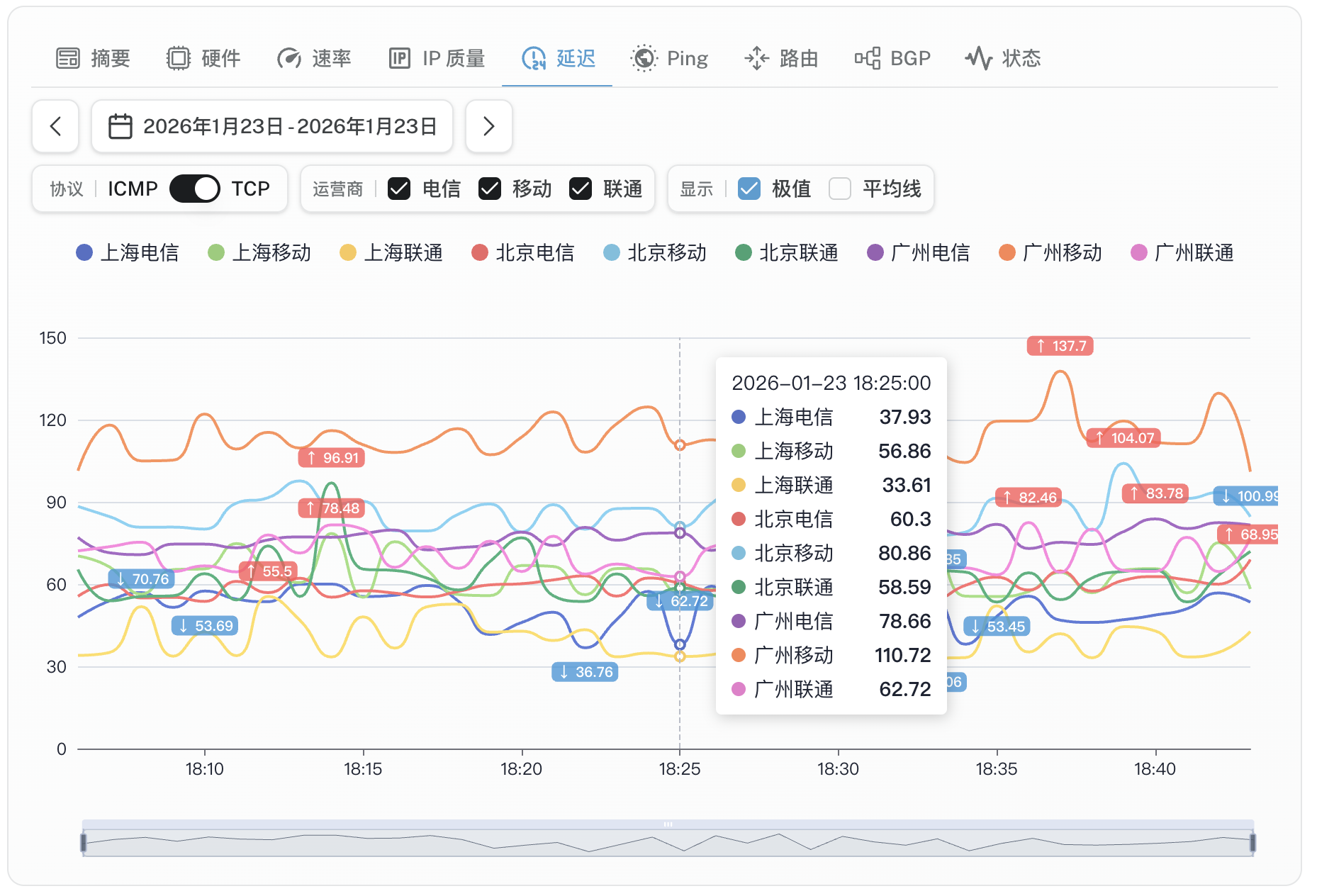Click the 78.48 peak marker label

pos(332,508)
